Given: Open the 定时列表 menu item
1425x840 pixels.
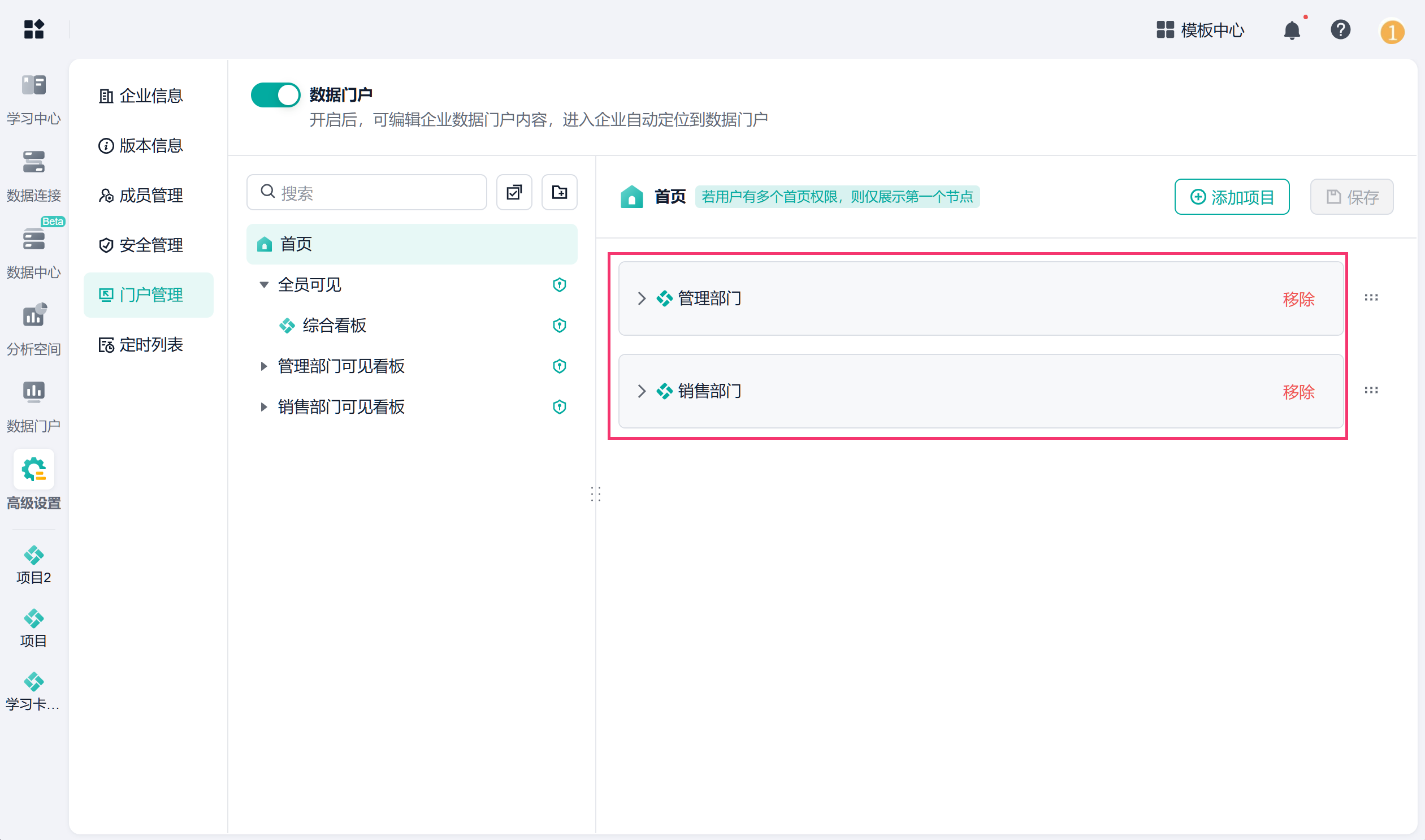Looking at the screenshot, I should 141,345.
